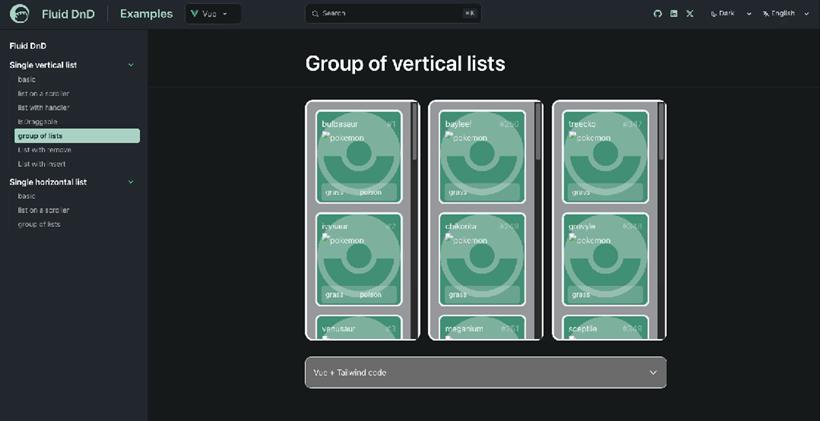820x421 pixels.
Task: Open the GitHub repository icon
Action: [x=658, y=14]
